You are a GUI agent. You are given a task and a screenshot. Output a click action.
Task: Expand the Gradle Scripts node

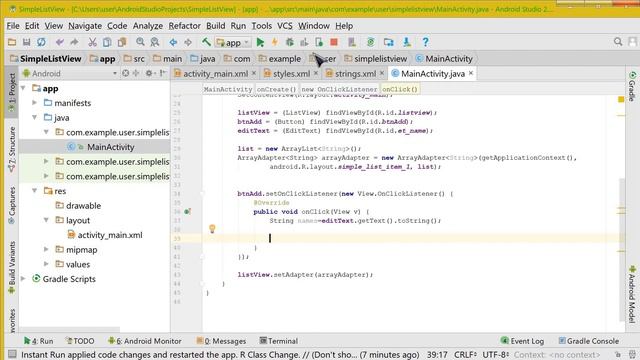pyautogui.click(x=23, y=279)
